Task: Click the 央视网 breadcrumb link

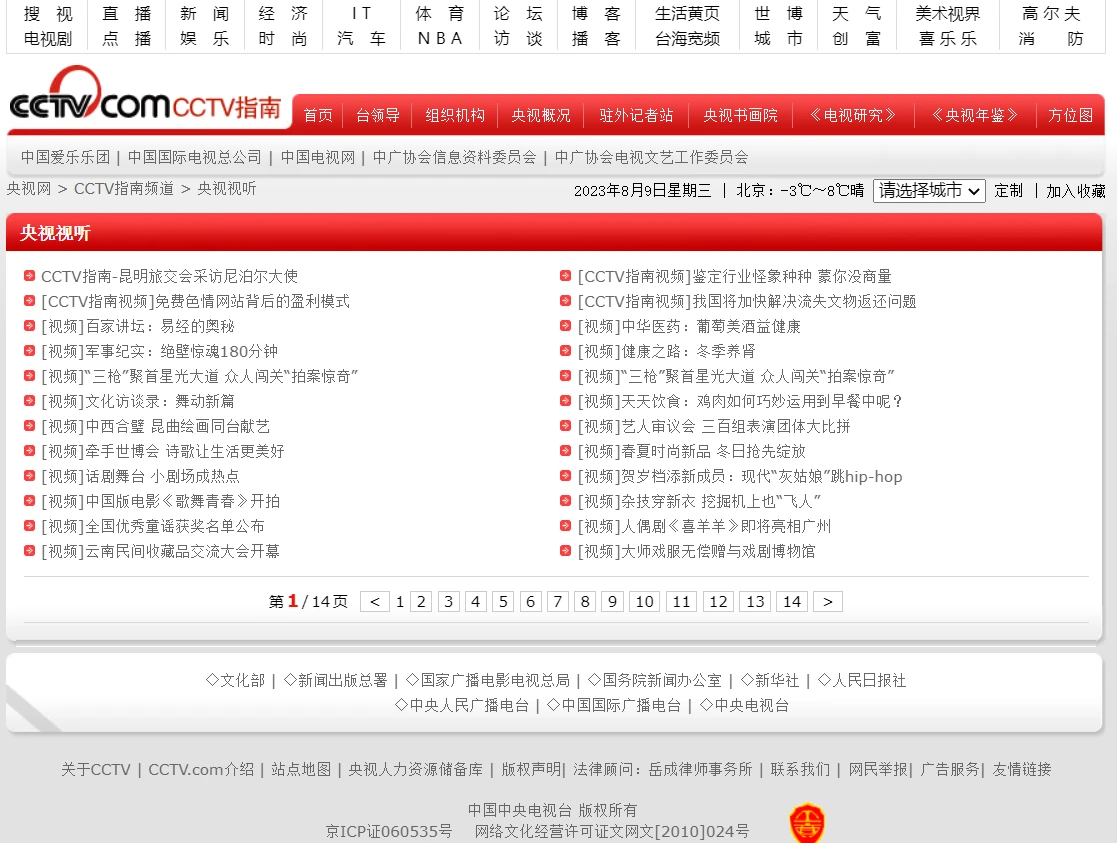Action: 29,188
